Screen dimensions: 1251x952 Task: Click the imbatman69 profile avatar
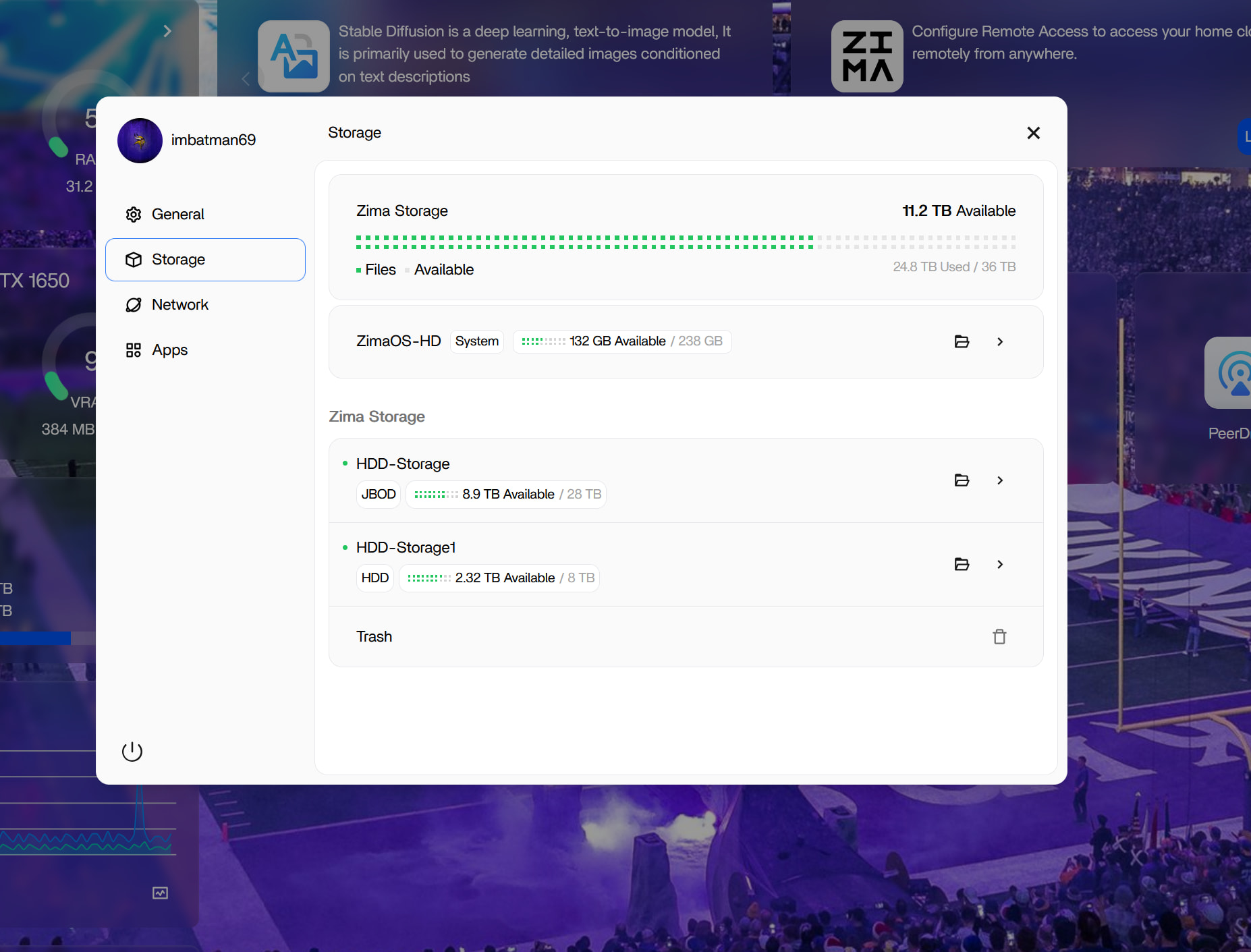coord(140,140)
